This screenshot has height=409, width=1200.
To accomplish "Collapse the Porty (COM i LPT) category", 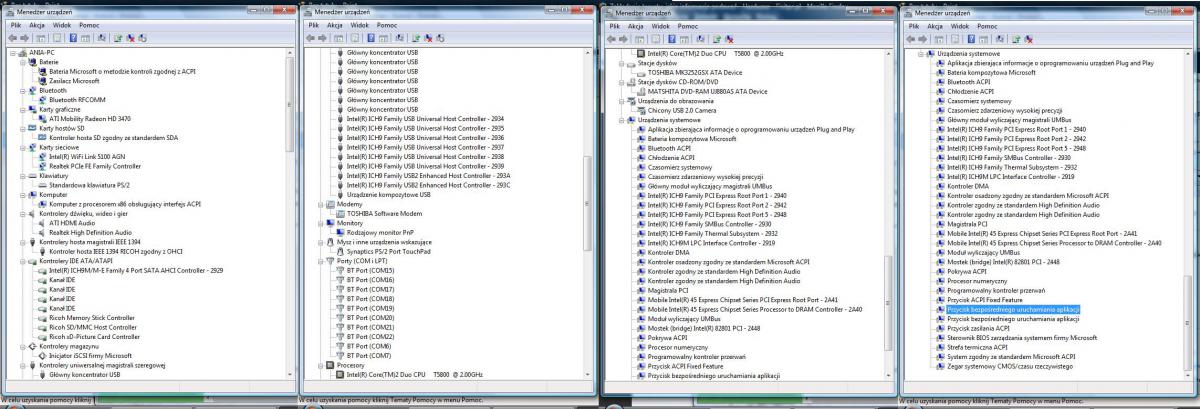I will 320,260.
